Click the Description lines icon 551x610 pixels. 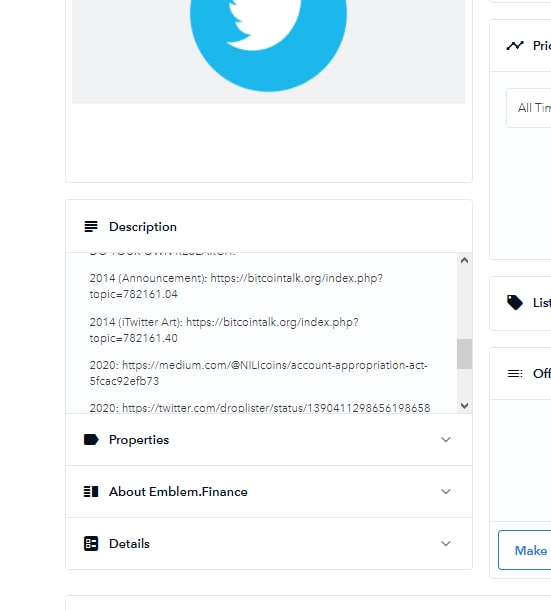pos(91,226)
